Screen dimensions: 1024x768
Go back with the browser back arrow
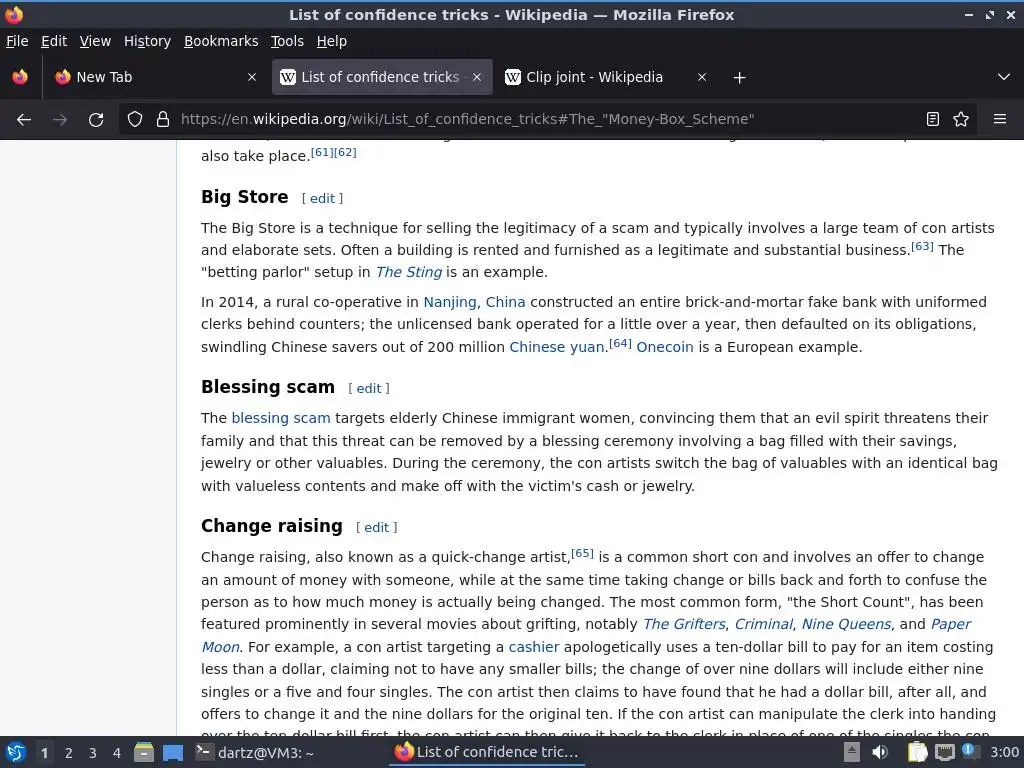(24, 120)
